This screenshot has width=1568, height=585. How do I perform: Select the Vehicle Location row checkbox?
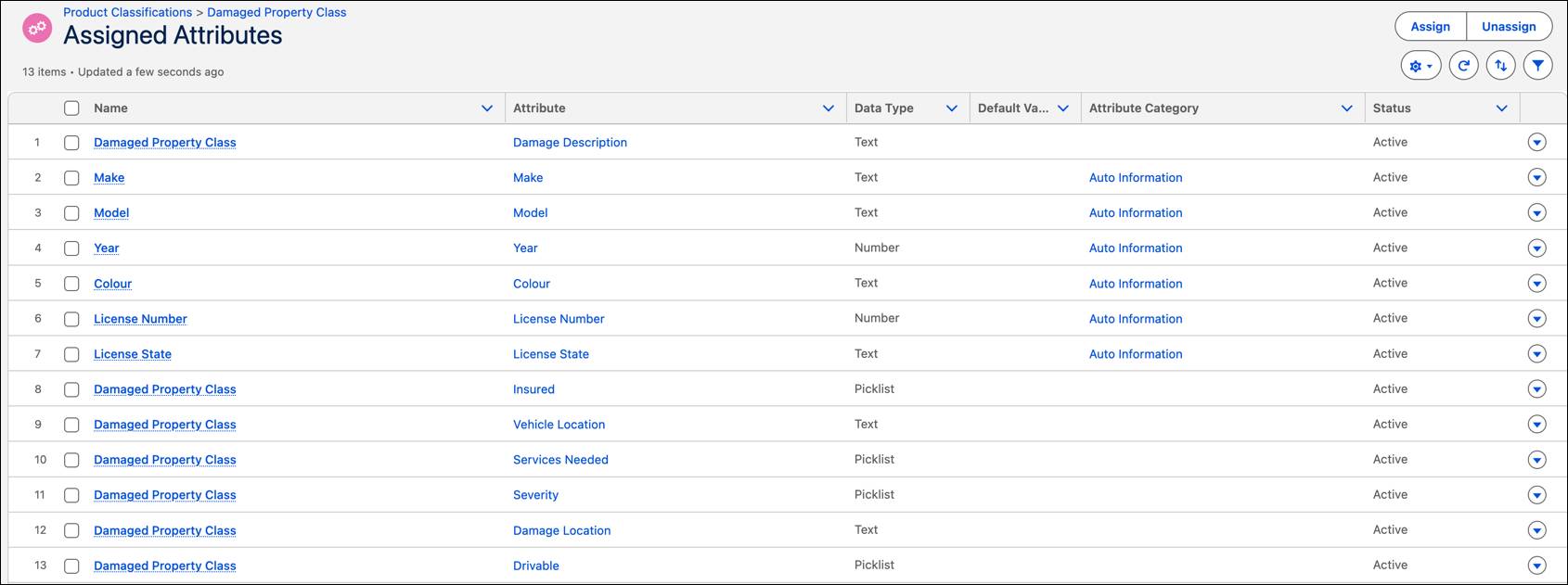(71, 425)
